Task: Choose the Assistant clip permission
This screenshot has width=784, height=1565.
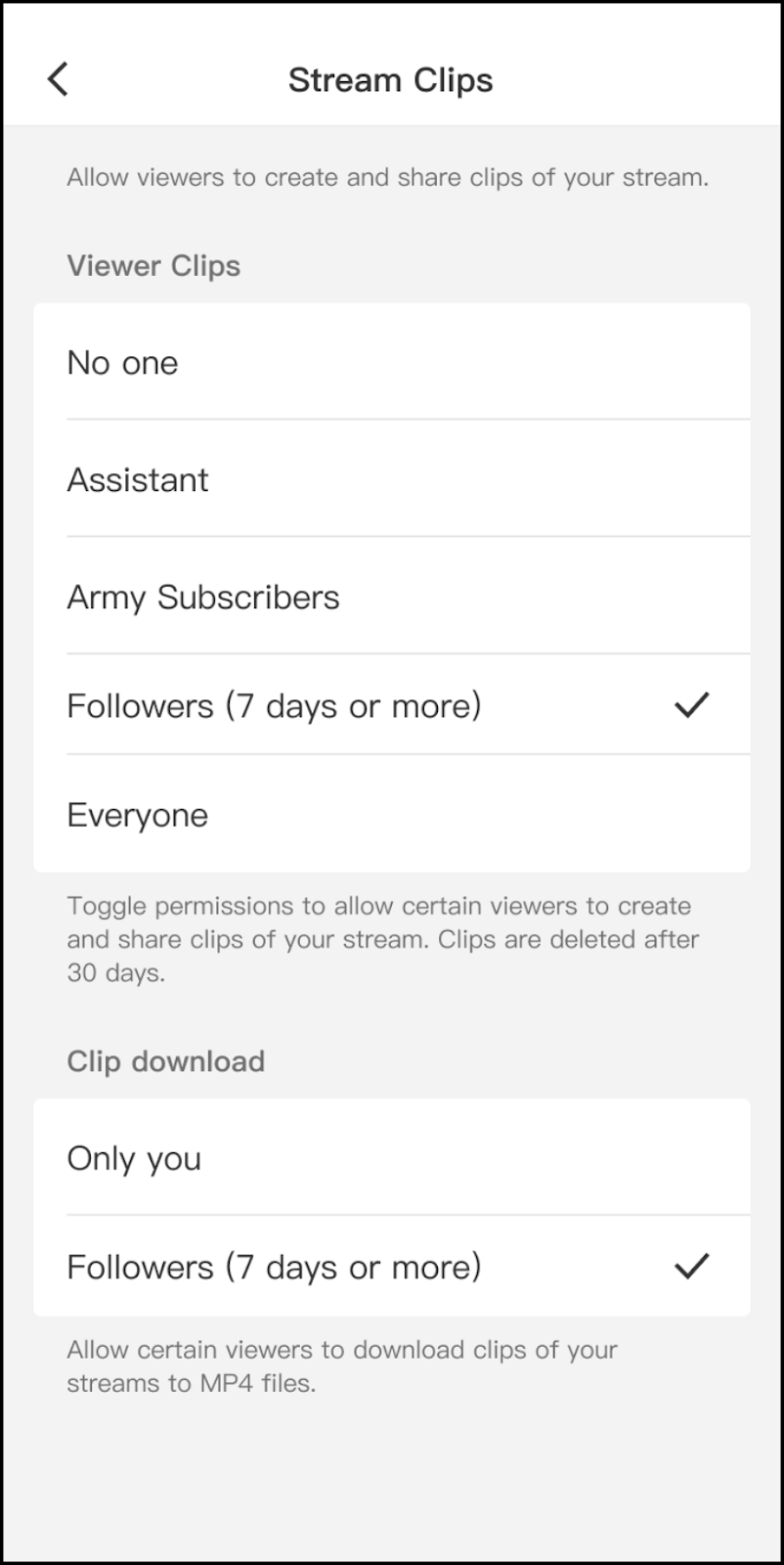Action: 138,479
